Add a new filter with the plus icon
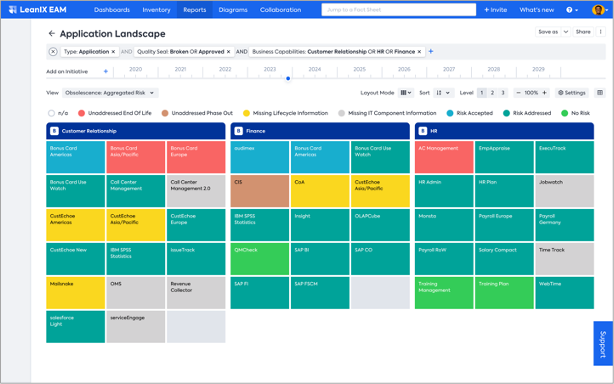This screenshot has height=384, width=614. pos(431,52)
